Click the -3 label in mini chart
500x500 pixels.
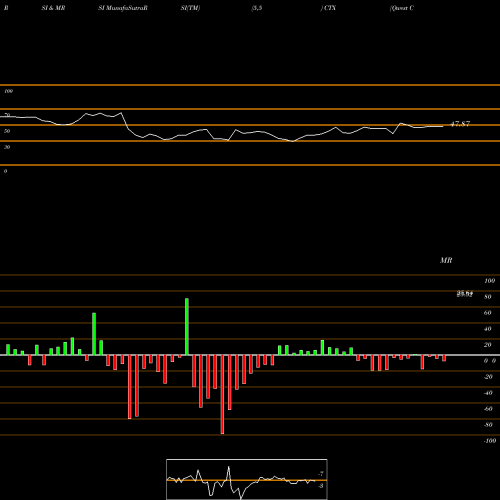(321, 486)
